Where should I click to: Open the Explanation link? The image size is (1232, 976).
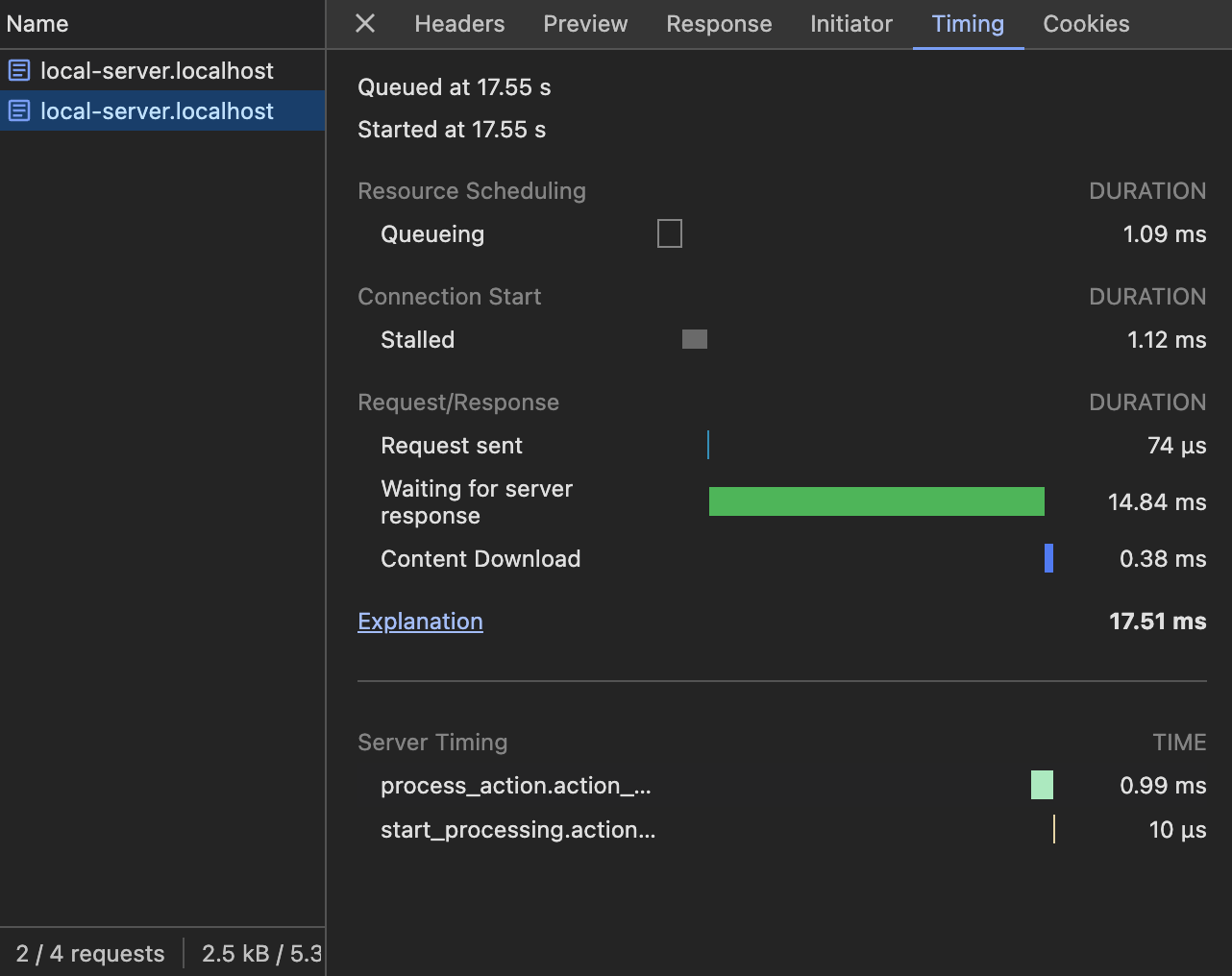pos(420,622)
